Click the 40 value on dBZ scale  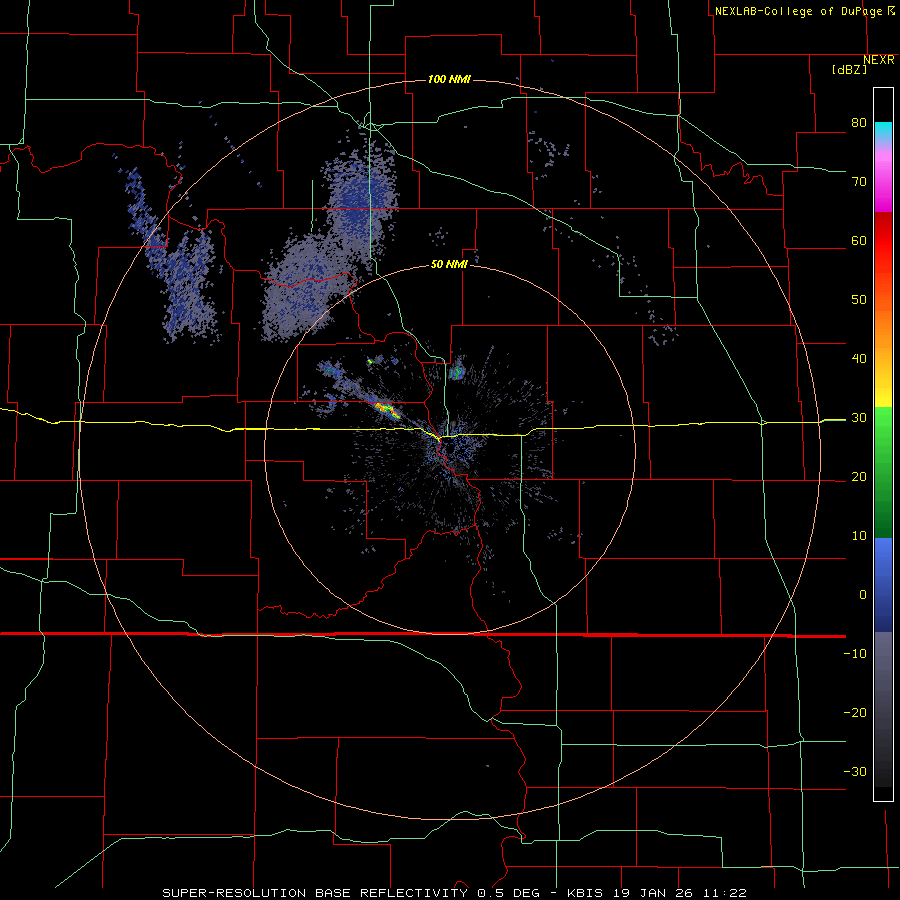click(859, 359)
